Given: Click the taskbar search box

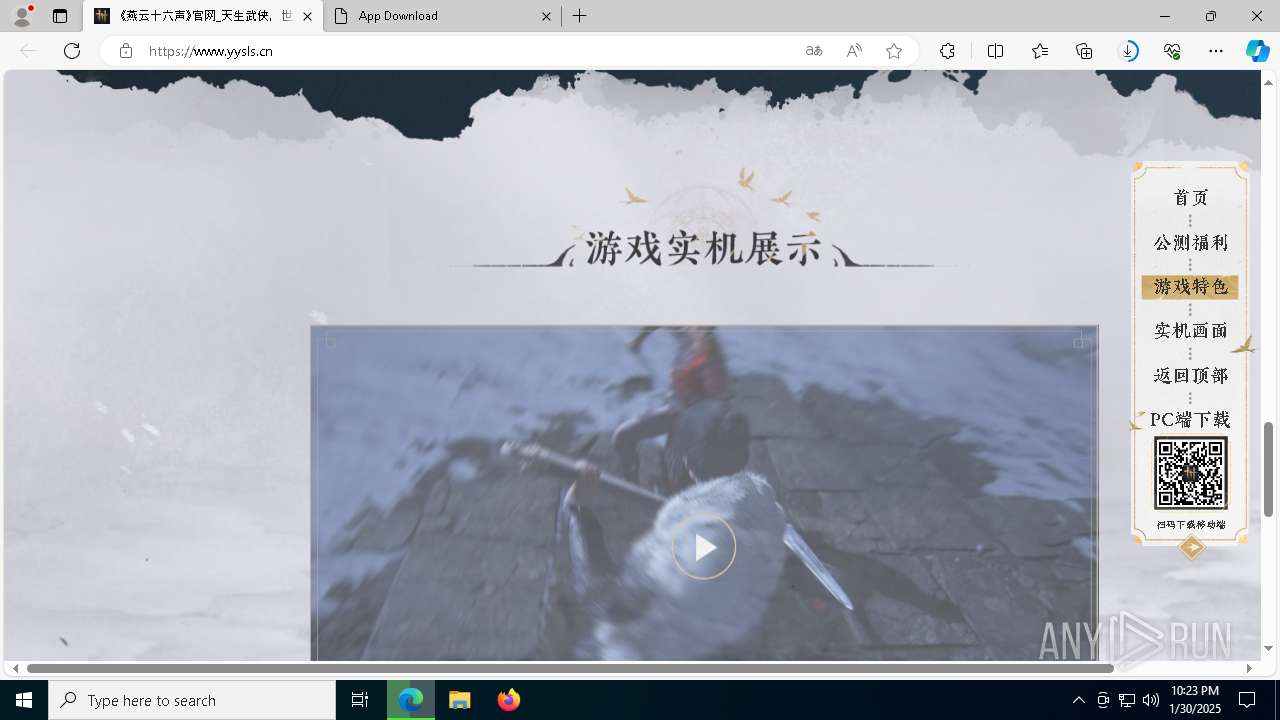Looking at the screenshot, I should [x=192, y=700].
